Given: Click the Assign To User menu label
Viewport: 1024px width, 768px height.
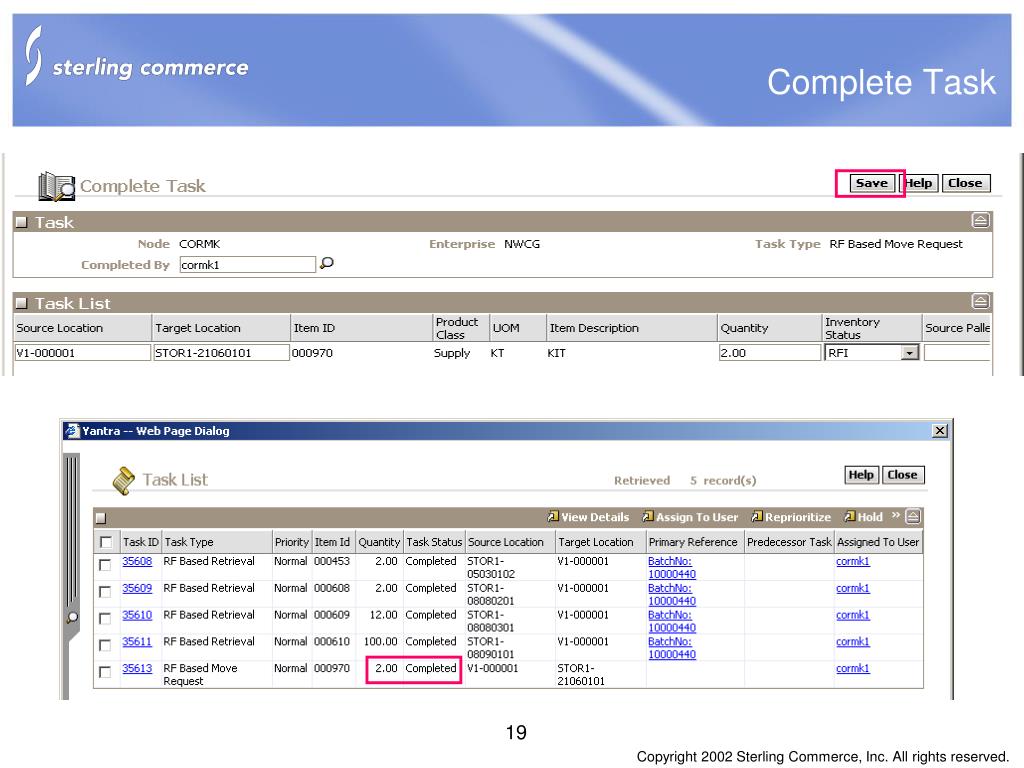Looking at the screenshot, I should 697,517.
